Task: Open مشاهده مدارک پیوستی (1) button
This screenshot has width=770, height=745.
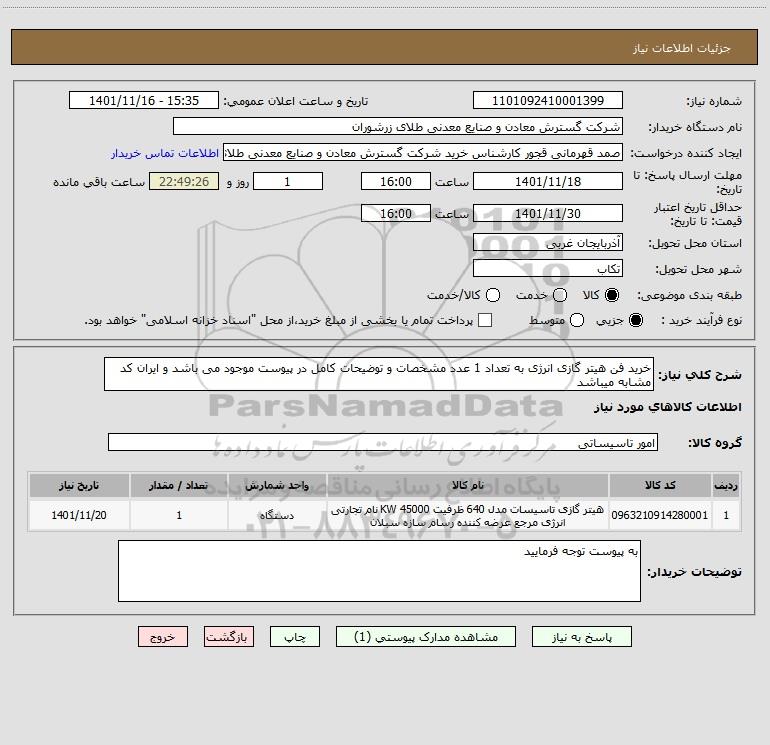Action: (x=426, y=637)
